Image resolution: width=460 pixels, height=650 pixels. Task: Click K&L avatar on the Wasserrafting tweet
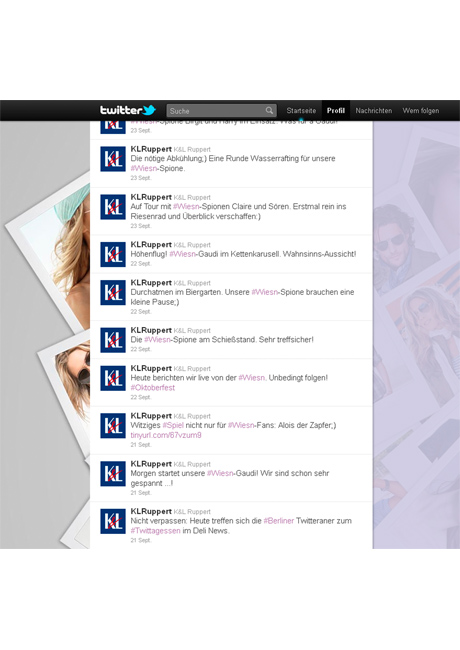pos(113,159)
